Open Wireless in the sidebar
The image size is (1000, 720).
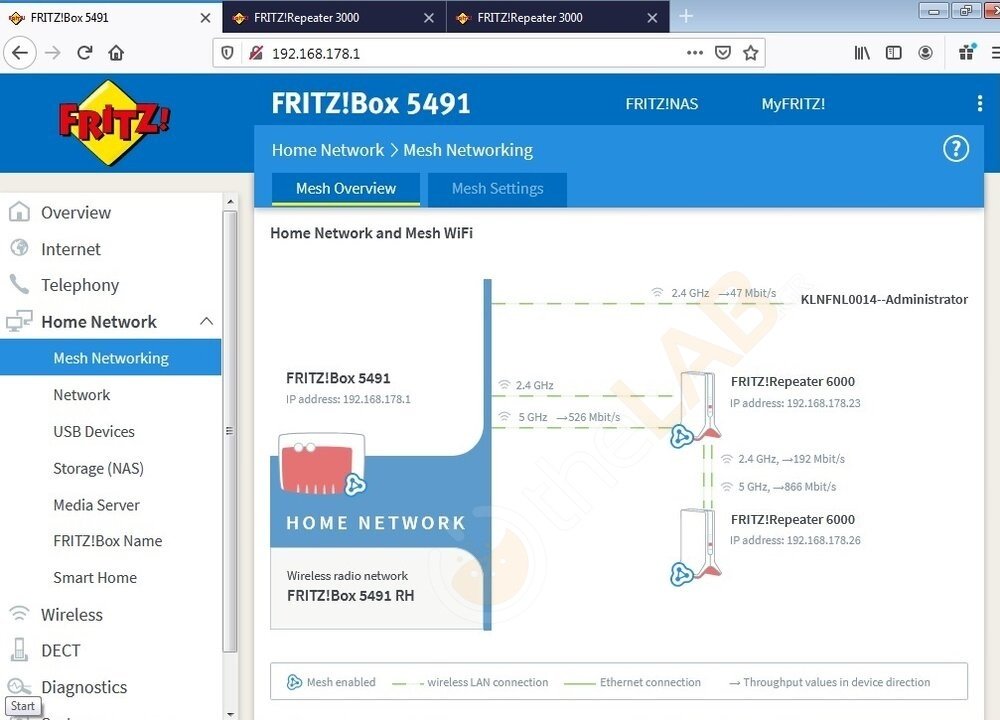[x=71, y=615]
